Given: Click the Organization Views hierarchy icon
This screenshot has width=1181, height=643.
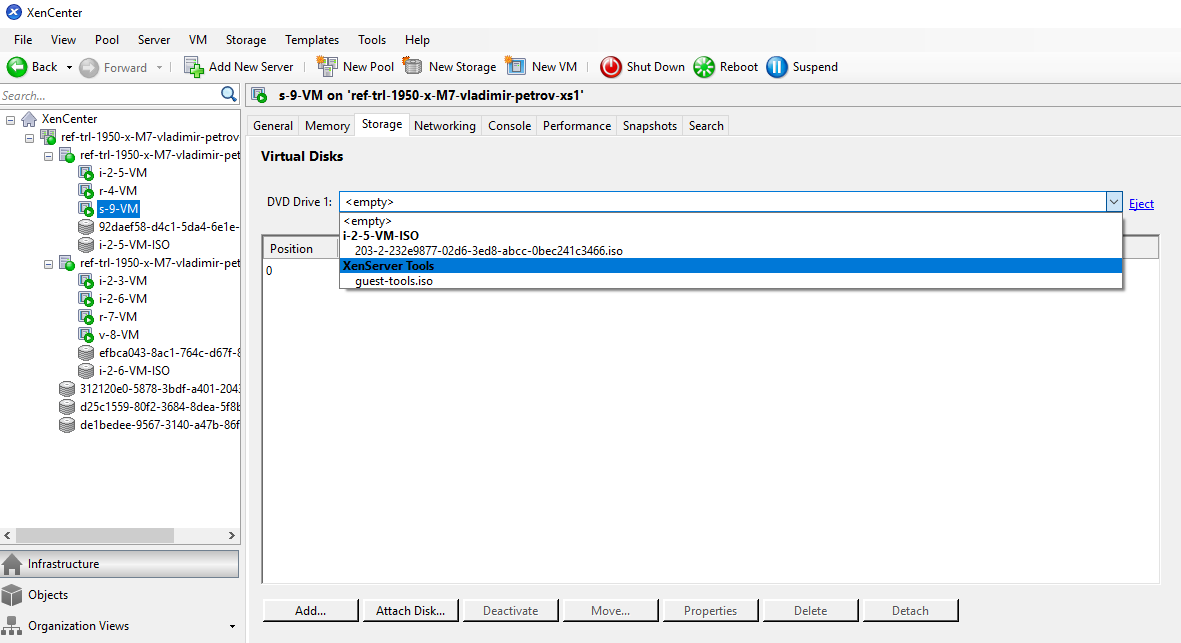Looking at the screenshot, I should (x=12, y=626).
